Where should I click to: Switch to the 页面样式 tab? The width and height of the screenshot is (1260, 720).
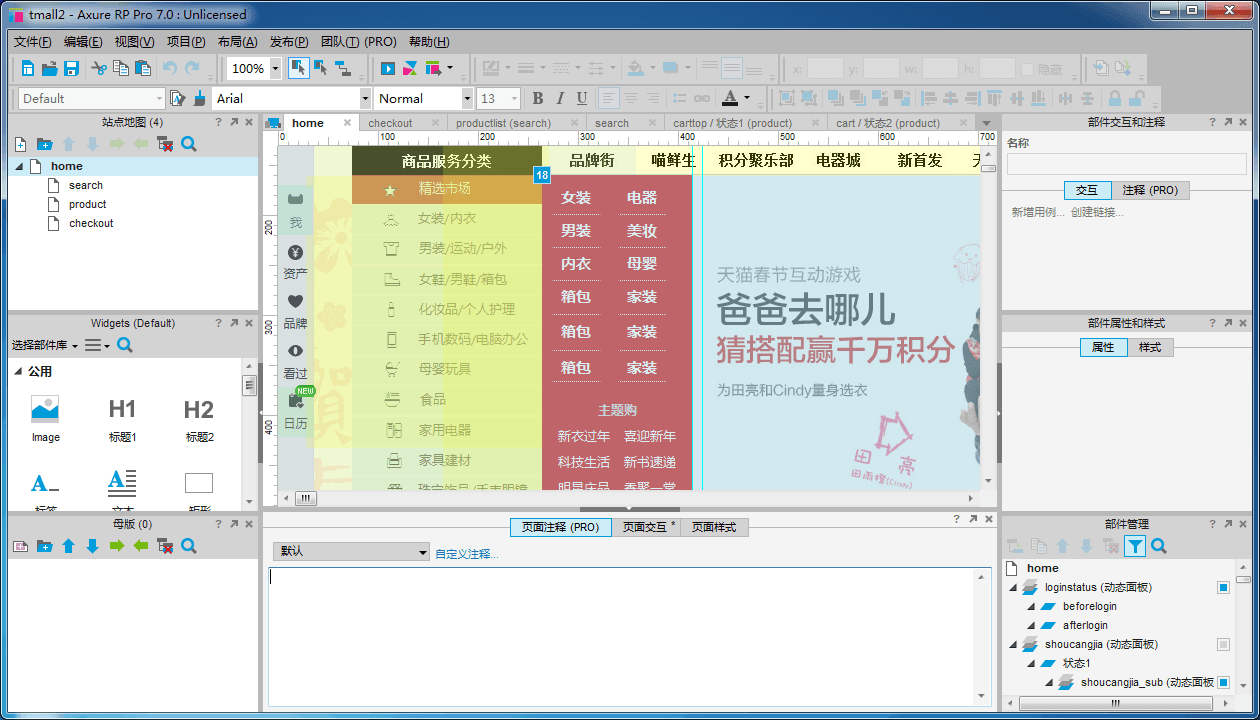pyautogui.click(x=714, y=527)
